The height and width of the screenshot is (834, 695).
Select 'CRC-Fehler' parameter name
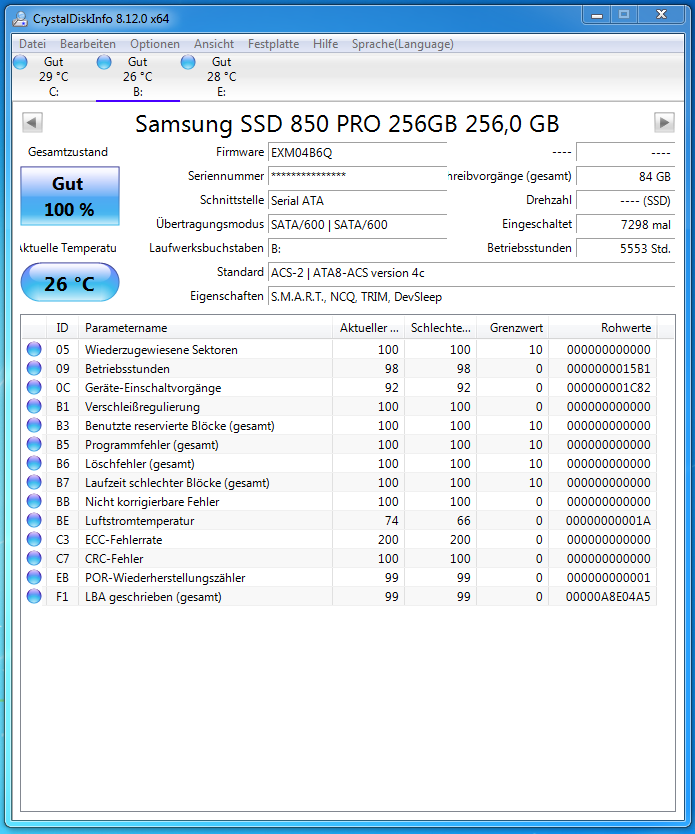(x=114, y=559)
